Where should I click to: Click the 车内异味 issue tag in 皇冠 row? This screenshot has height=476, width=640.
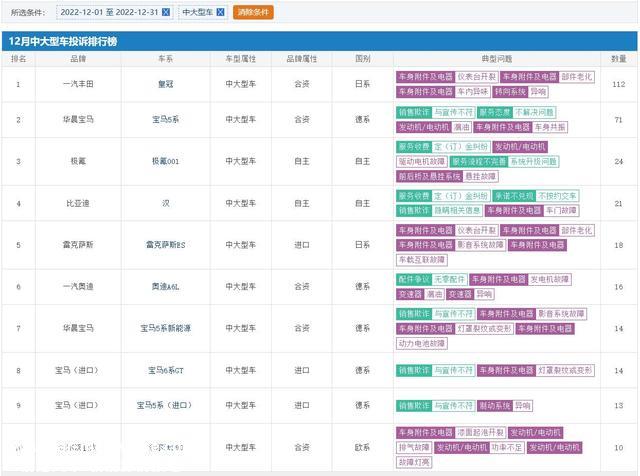click(472, 92)
